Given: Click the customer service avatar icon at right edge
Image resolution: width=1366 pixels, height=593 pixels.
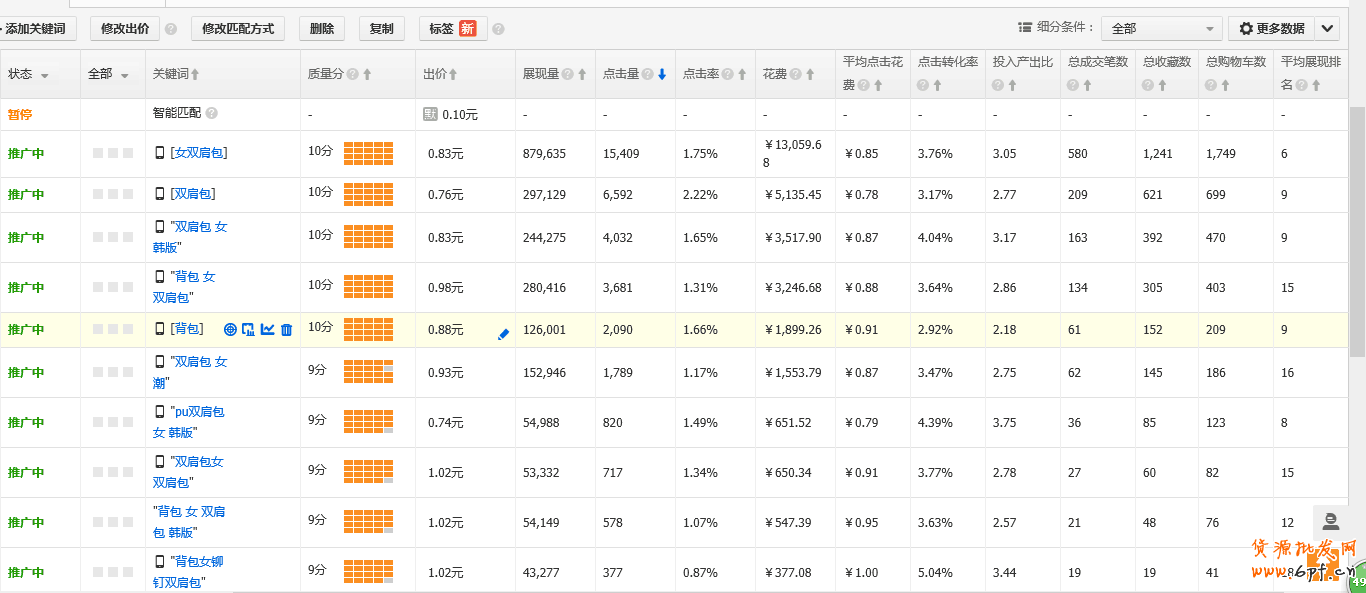Looking at the screenshot, I should click(x=1331, y=521).
